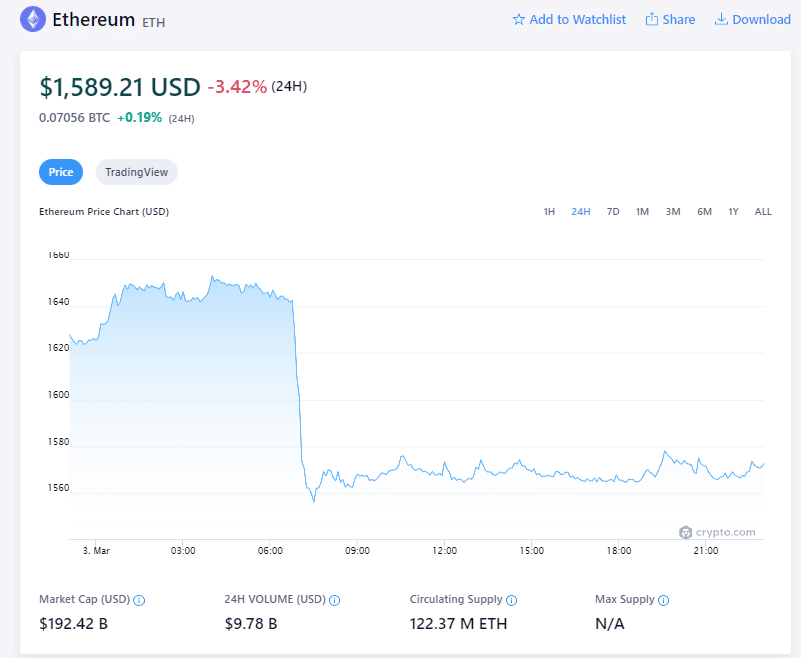Click the 1580 price axis label
The height and width of the screenshot is (658, 801).
[x=58, y=442]
